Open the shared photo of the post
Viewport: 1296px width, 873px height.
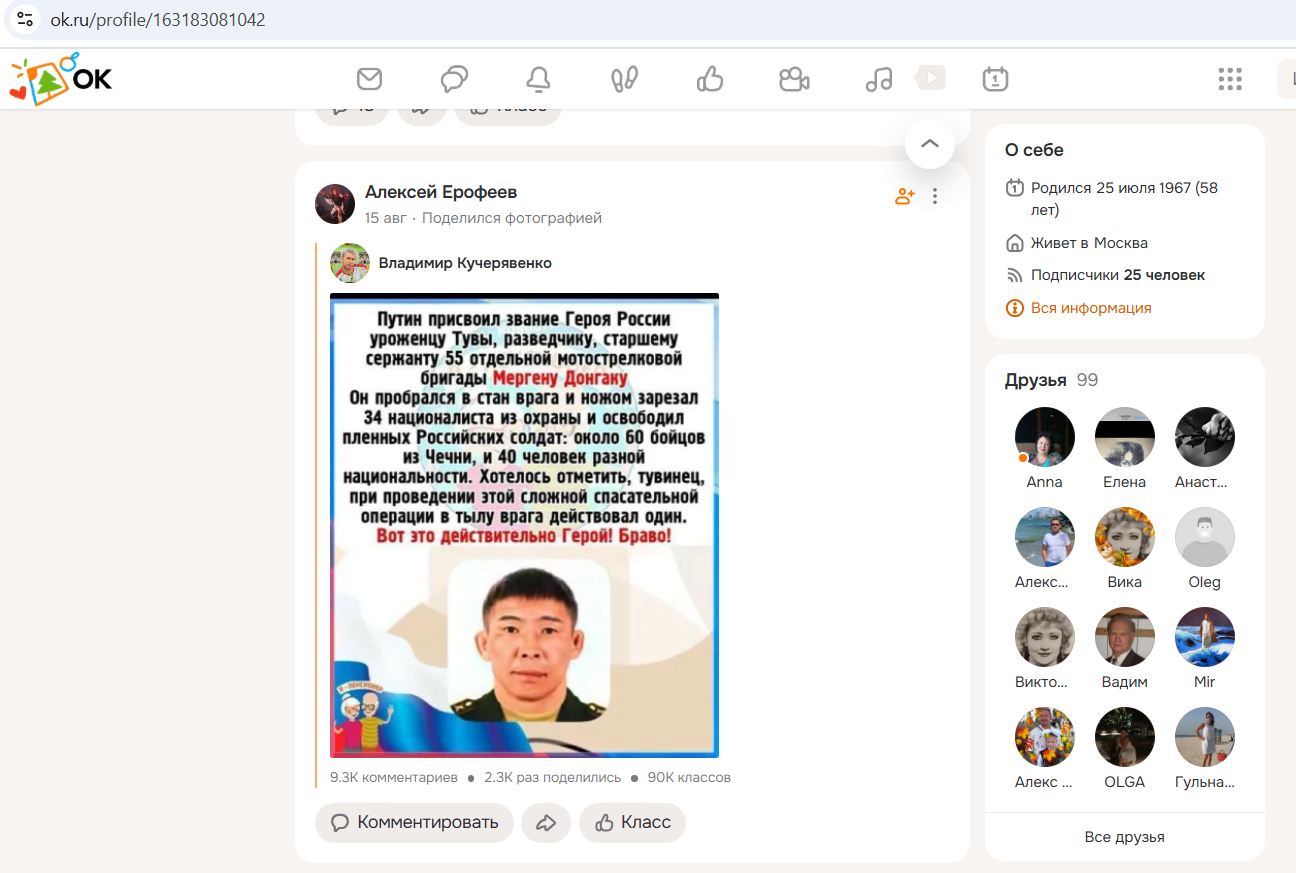[524, 525]
